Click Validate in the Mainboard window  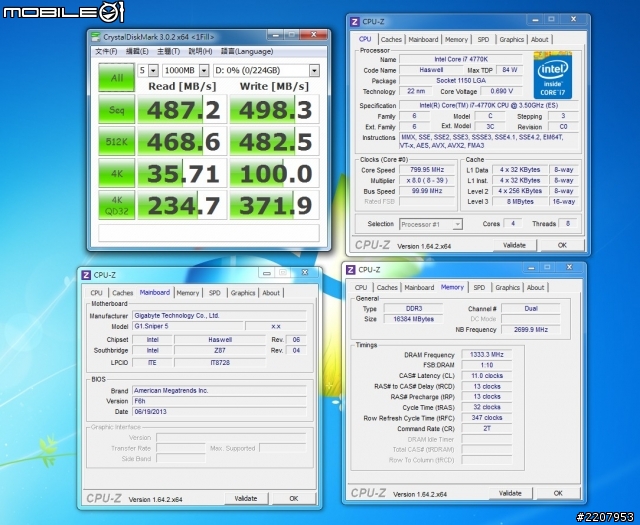pos(246,498)
